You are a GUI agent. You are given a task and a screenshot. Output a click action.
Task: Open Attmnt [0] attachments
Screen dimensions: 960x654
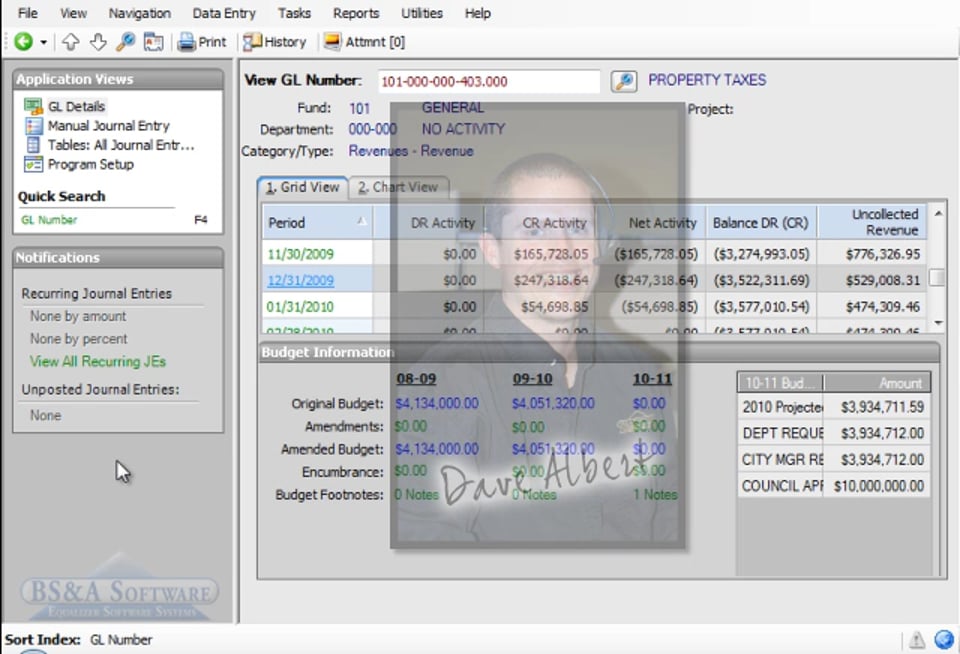click(x=365, y=42)
